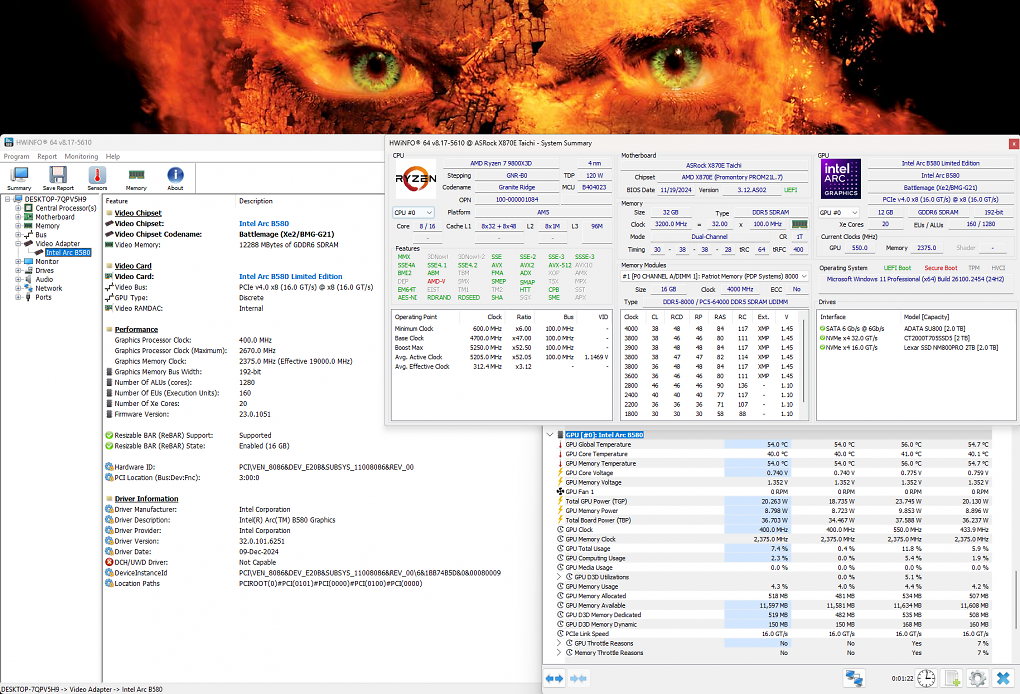Click the sensors list vertical scrollbar
Screen dimensions: 1020x694
pyautogui.click(x=1016, y=598)
